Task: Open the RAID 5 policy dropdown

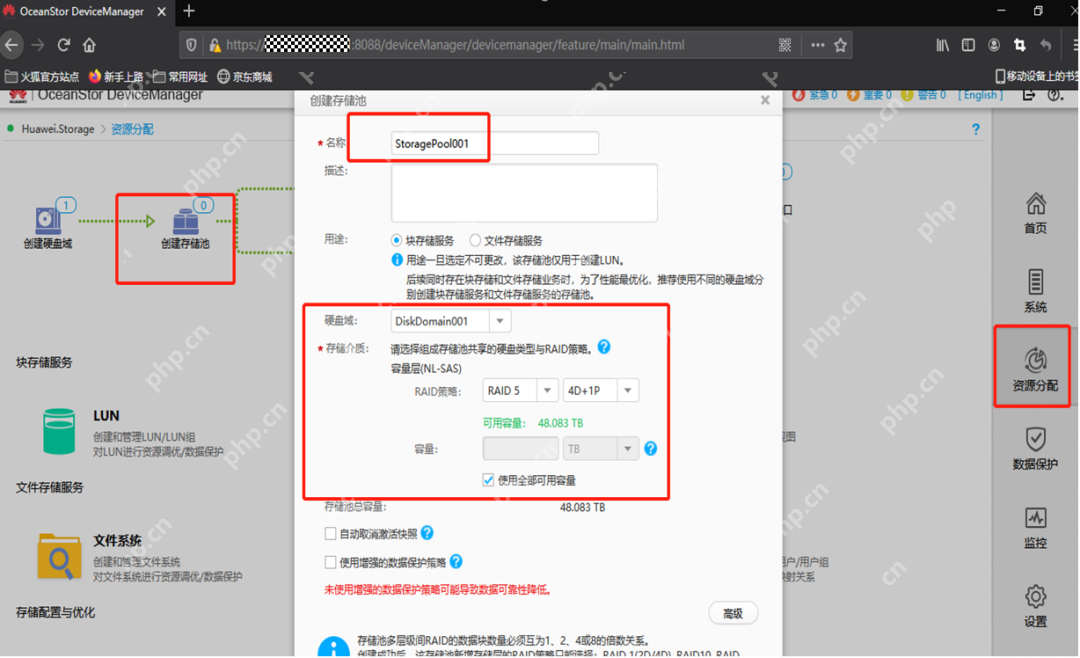Action: click(547, 390)
